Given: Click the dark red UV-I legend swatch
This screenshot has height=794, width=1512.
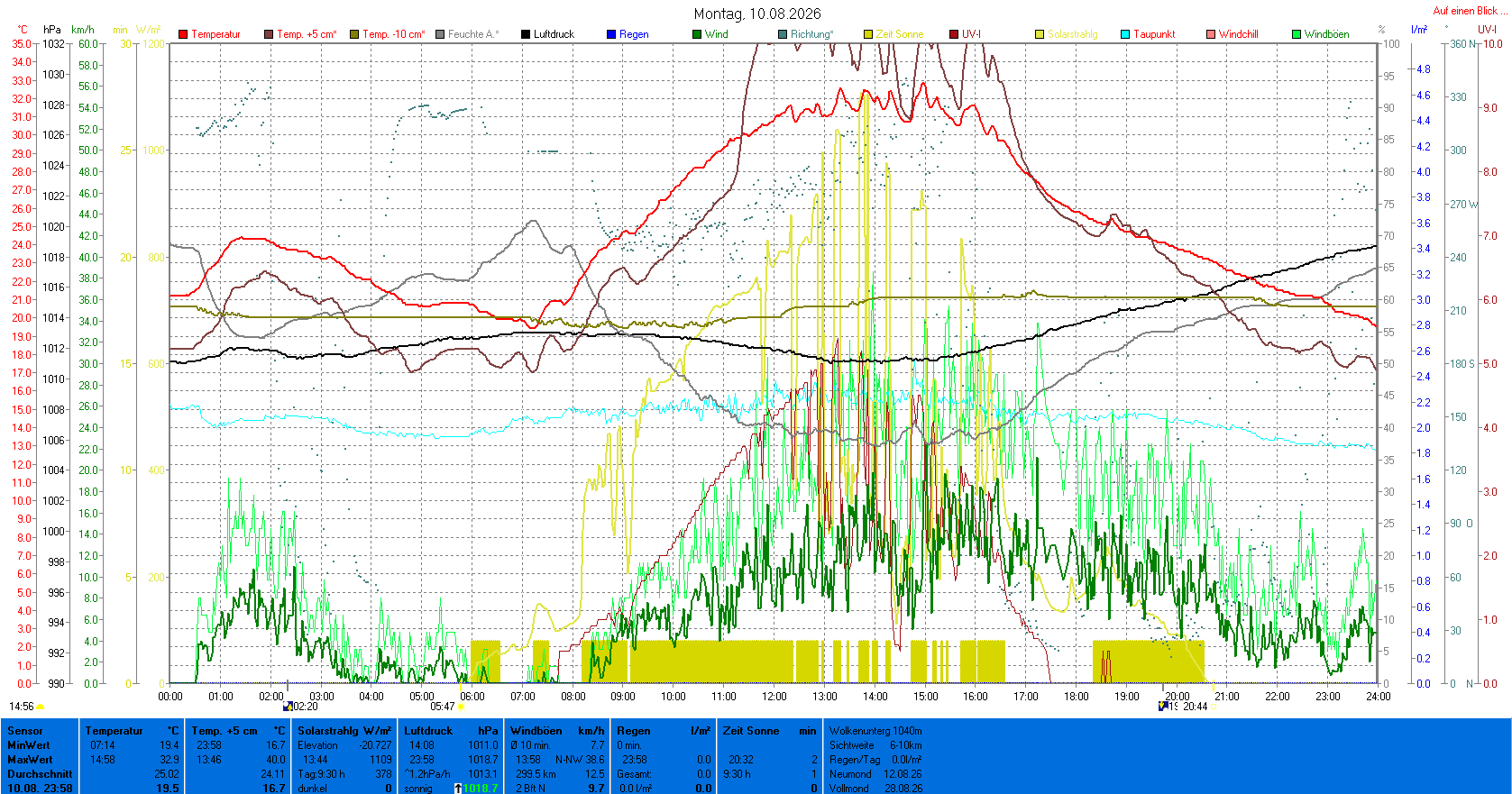Looking at the screenshot, I should tap(954, 34).
